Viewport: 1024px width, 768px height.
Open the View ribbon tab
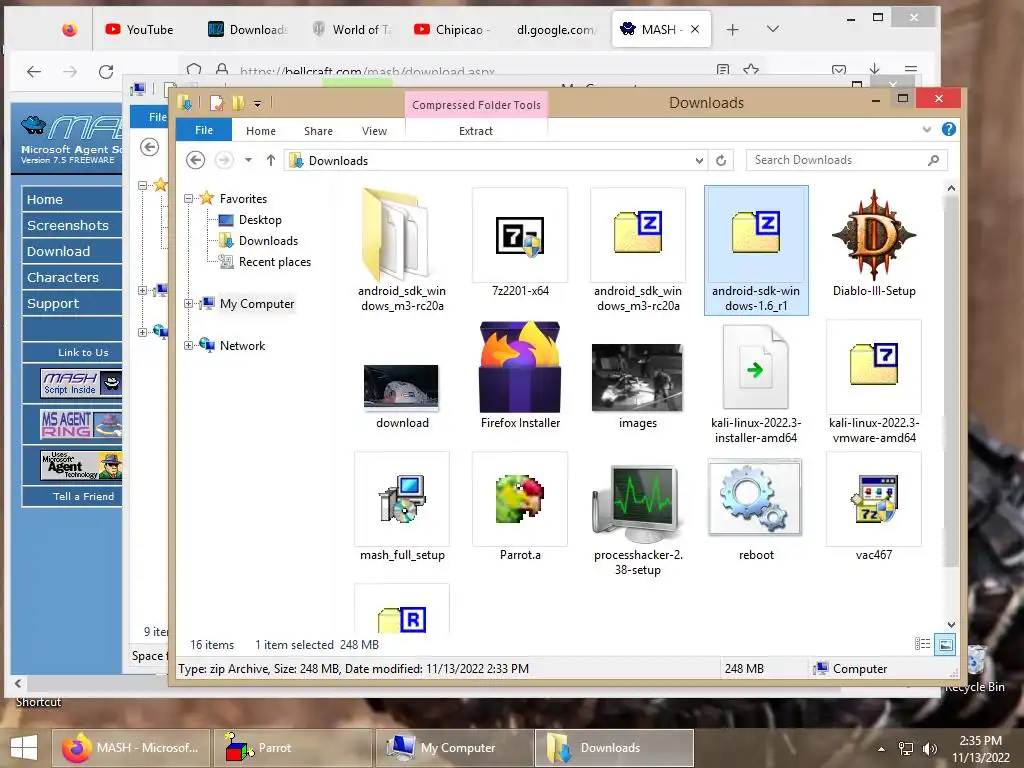click(x=374, y=131)
